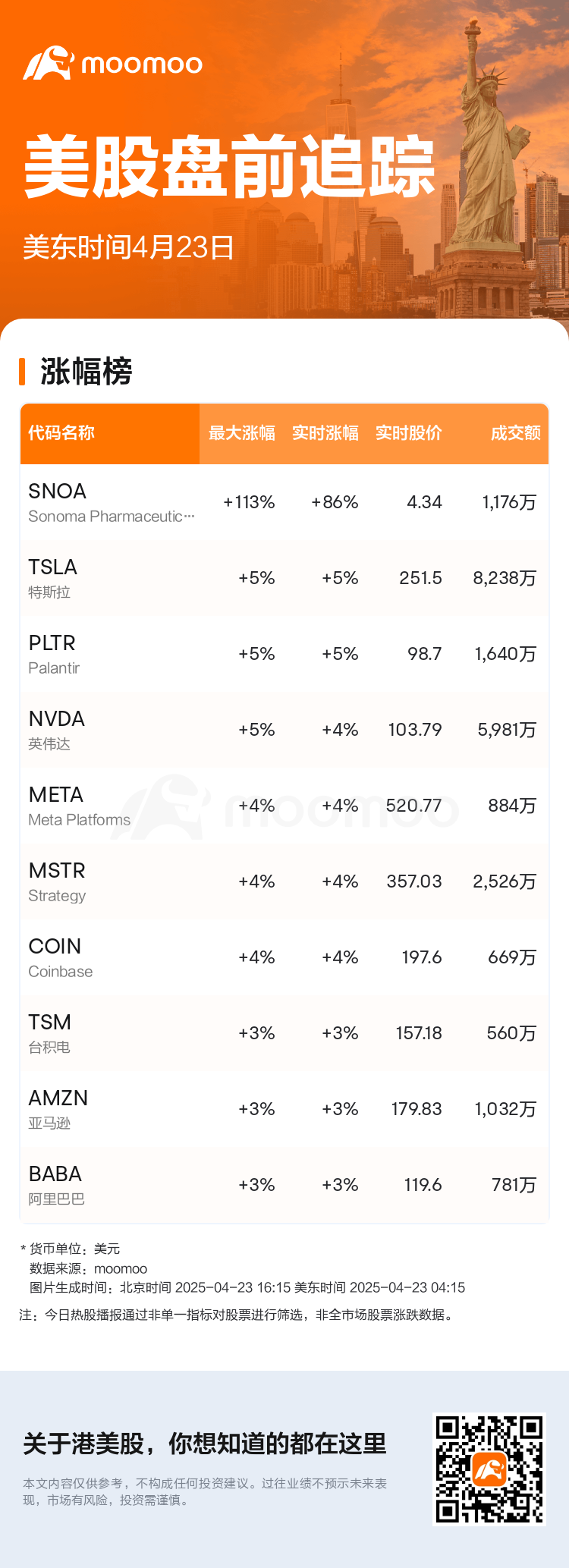Sort by 成交额 column header

coord(516,433)
